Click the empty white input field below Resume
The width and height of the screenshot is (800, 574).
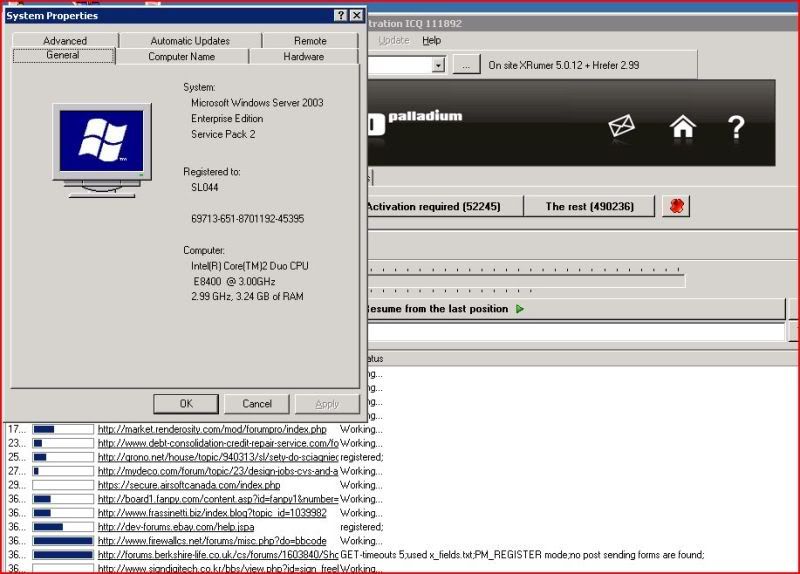coord(576,332)
